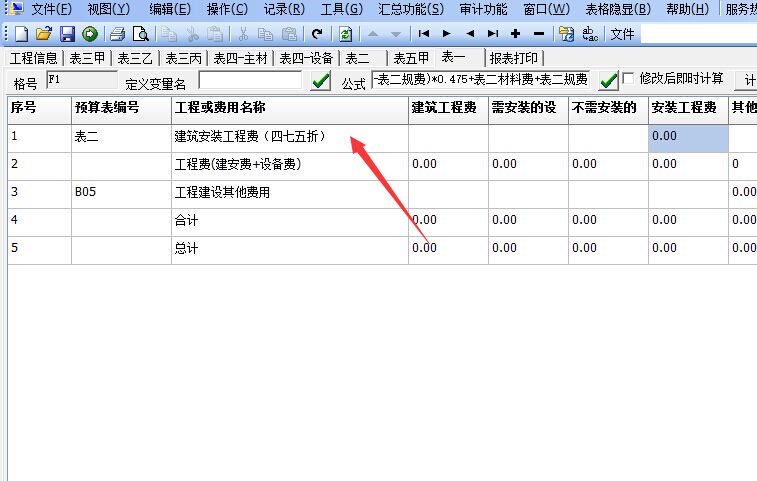Open the 视图(V) menu

coord(109,9)
